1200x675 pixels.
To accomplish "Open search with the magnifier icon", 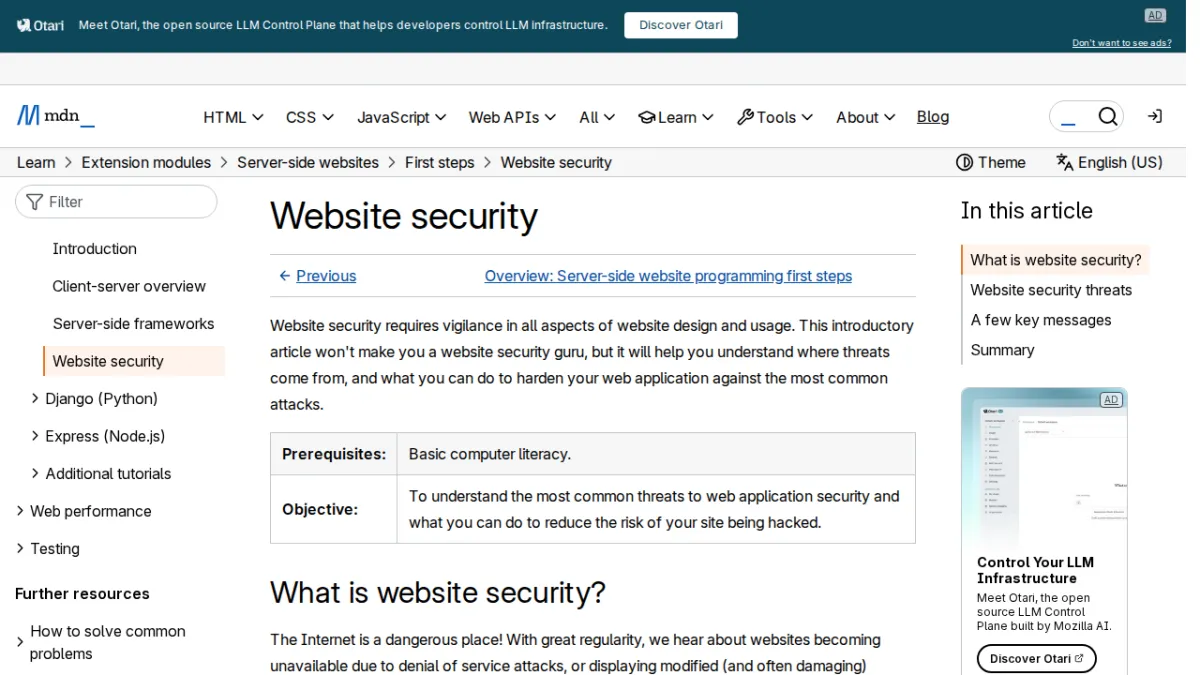I will coord(1108,117).
